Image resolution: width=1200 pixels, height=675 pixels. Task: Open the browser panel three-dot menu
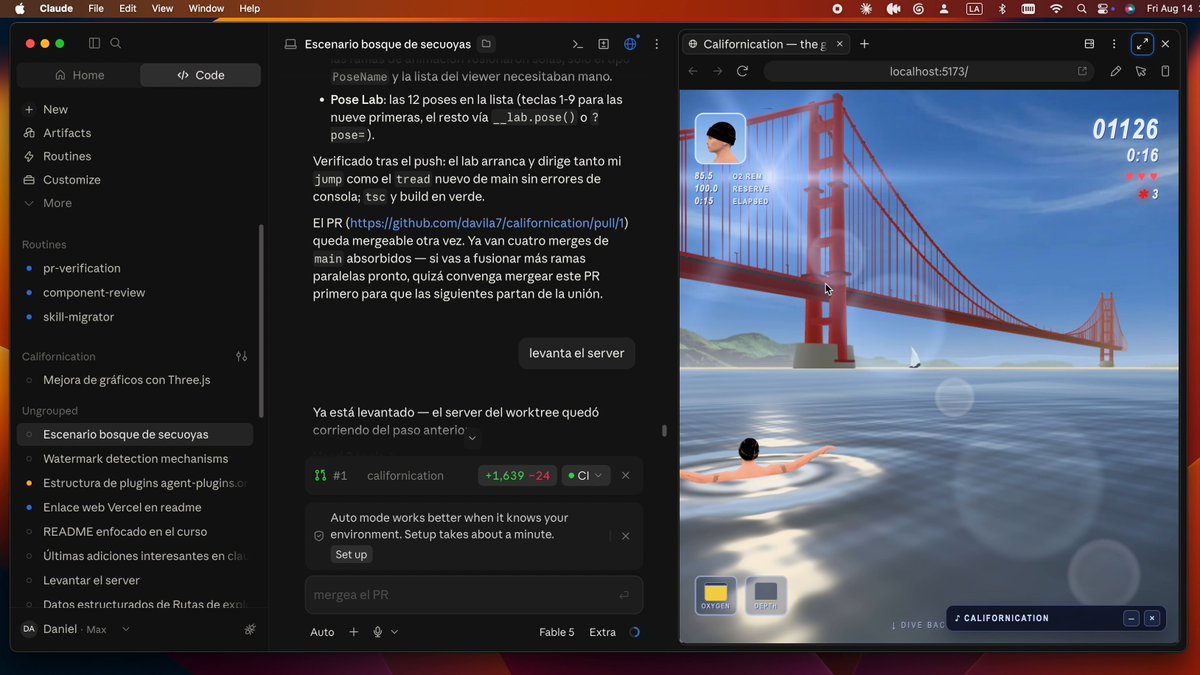pyautogui.click(x=1114, y=44)
